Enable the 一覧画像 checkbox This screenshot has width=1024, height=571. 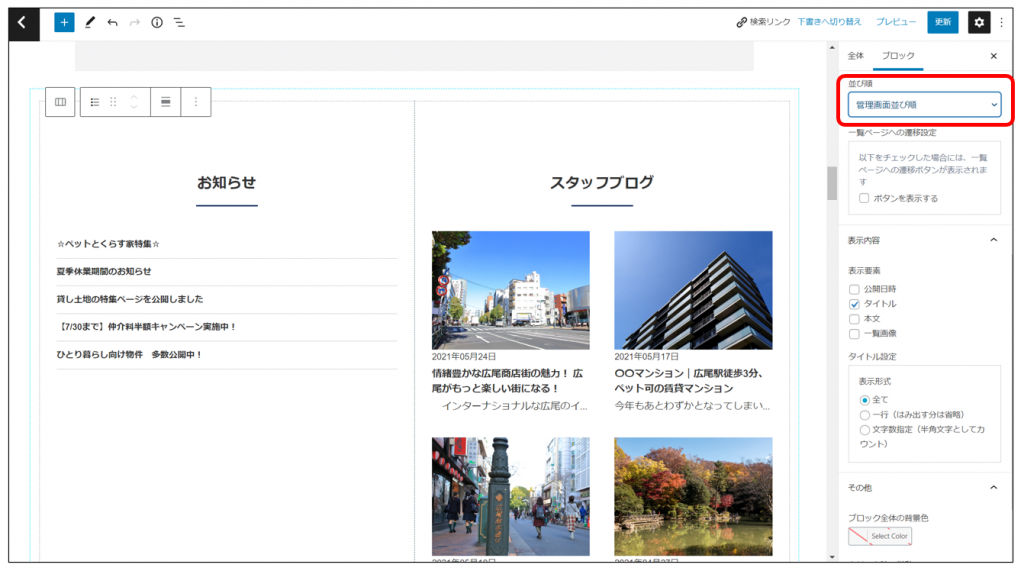pos(854,334)
